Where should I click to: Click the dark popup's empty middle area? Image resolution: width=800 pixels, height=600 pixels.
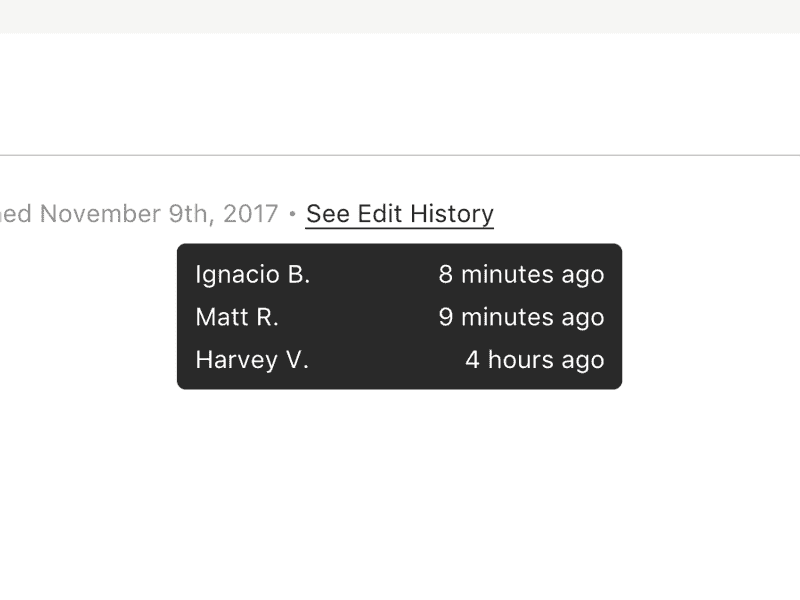tap(372, 317)
